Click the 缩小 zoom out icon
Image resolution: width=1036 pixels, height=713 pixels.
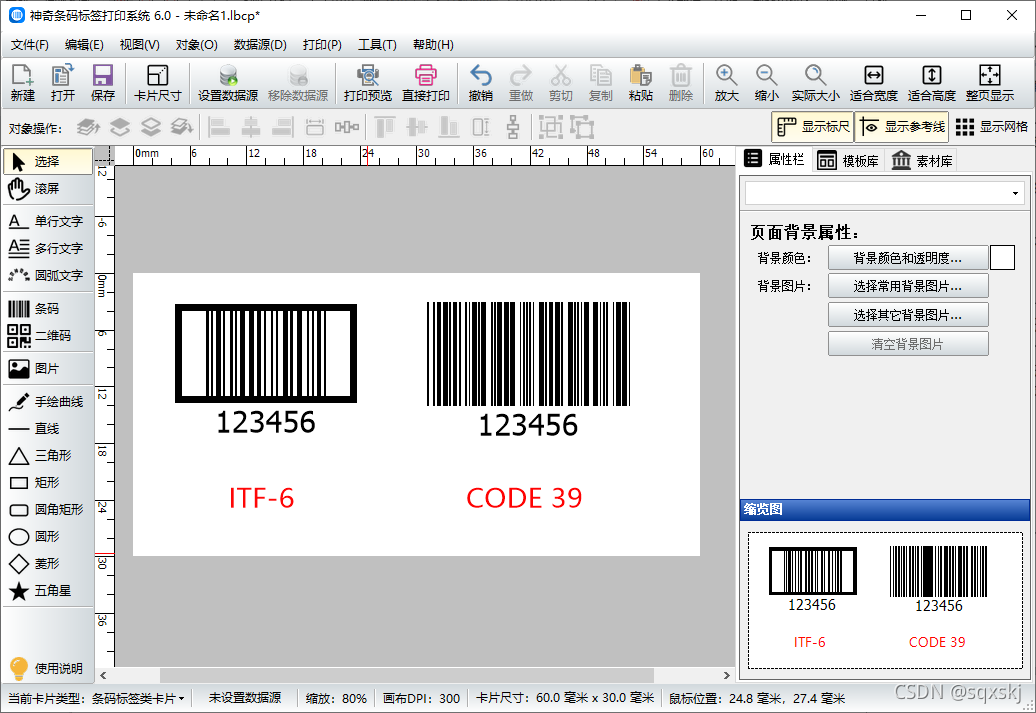(766, 83)
